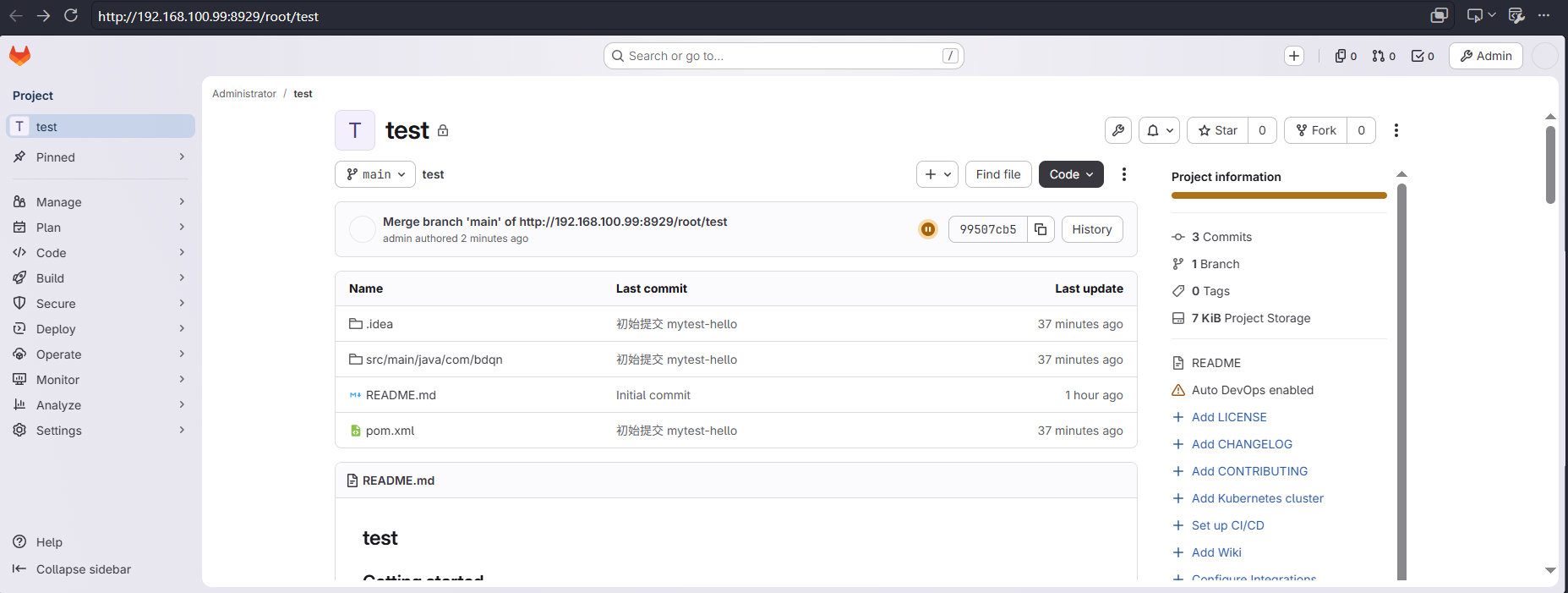Screen dimensions: 1568x593
Task: Open the Admin area button
Action: click(x=1486, y=56)
